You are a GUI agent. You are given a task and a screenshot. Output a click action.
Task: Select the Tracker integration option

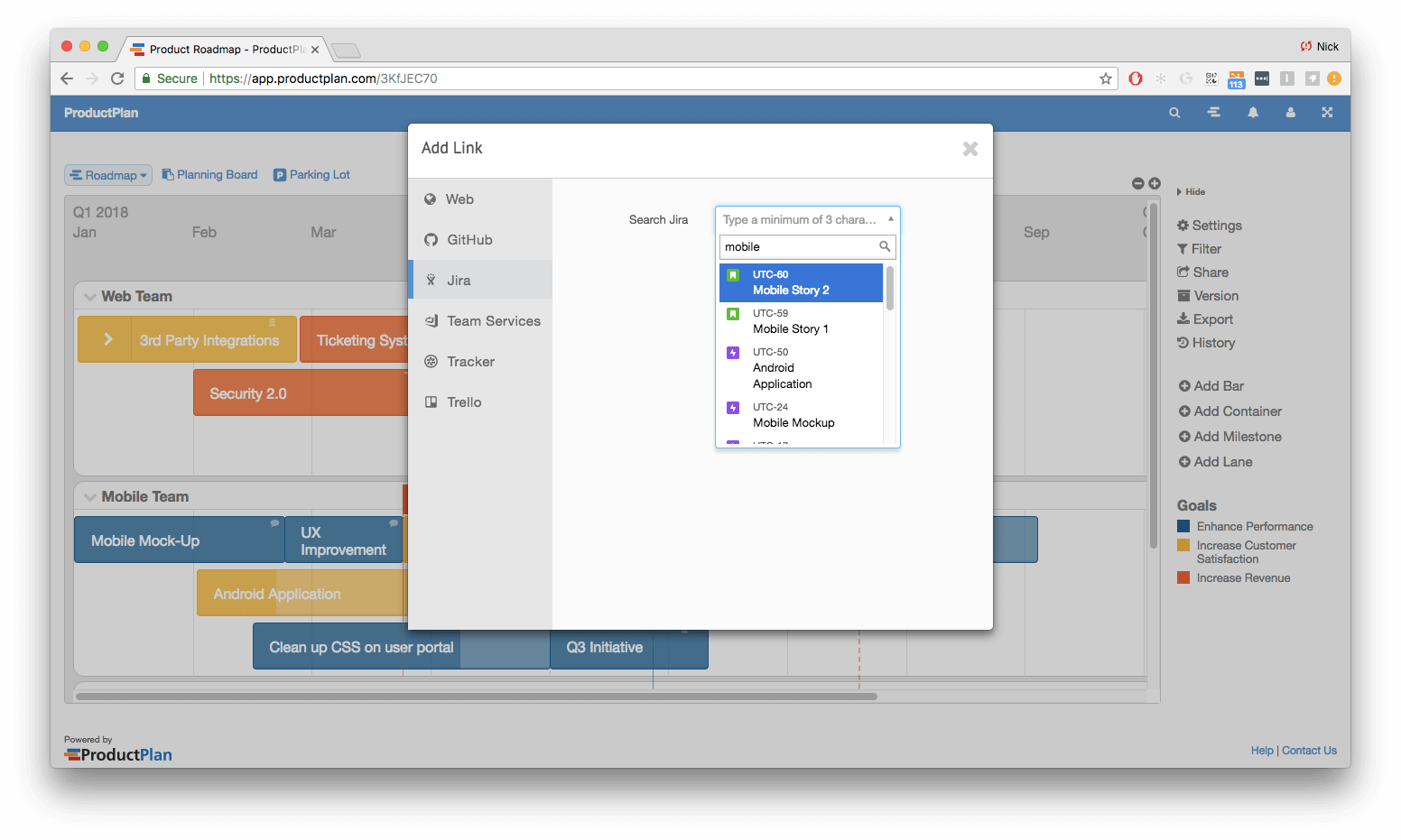coord(470,361)
